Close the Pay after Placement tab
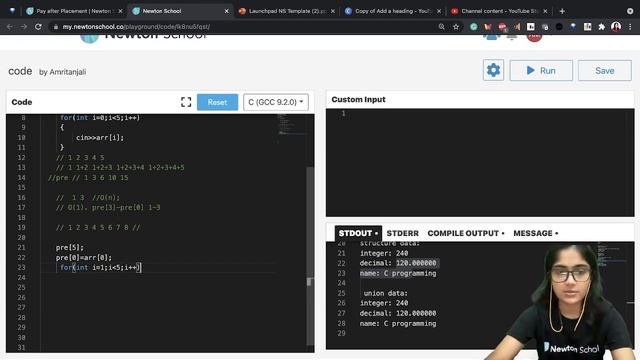This screenshot has height=360, width=640. [x=120, y=11]
